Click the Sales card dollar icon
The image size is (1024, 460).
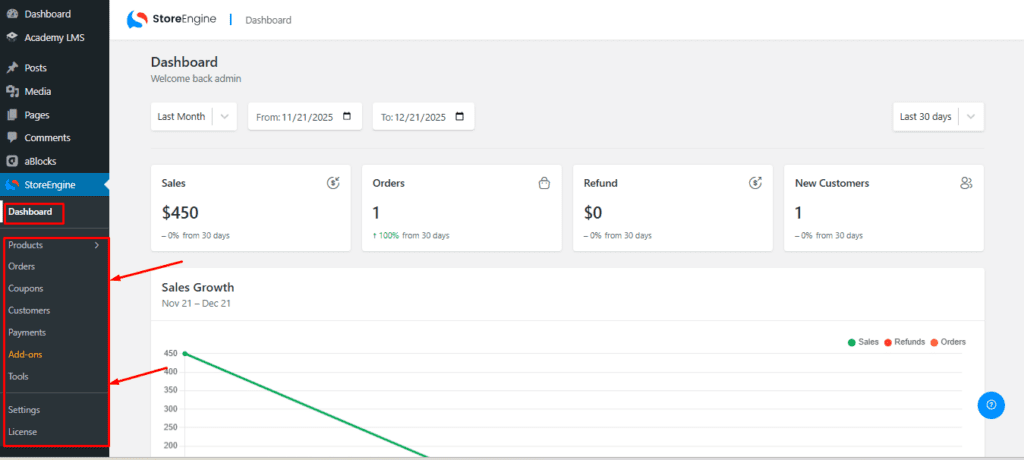333,184
